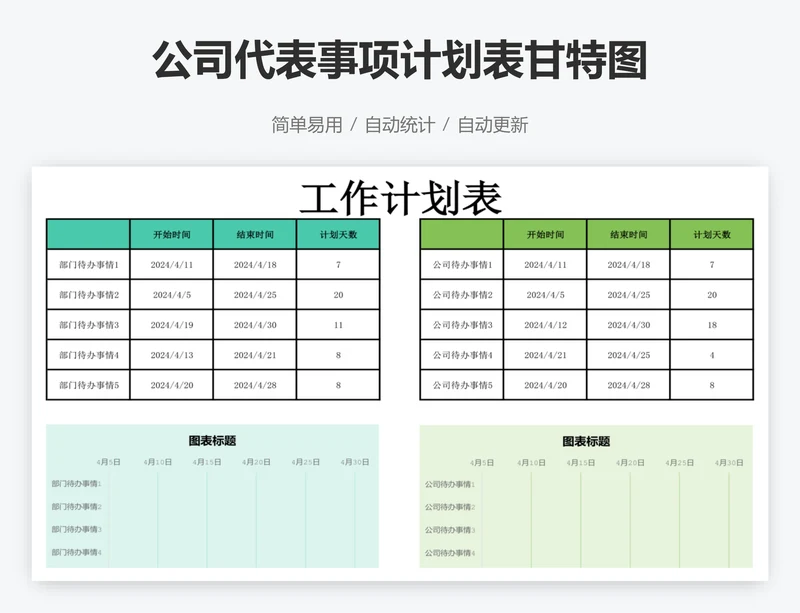Select 开始时间 header in teal table
Viewport: 800px width, 613px height.
pyautogui.click(x=172, y=234)
